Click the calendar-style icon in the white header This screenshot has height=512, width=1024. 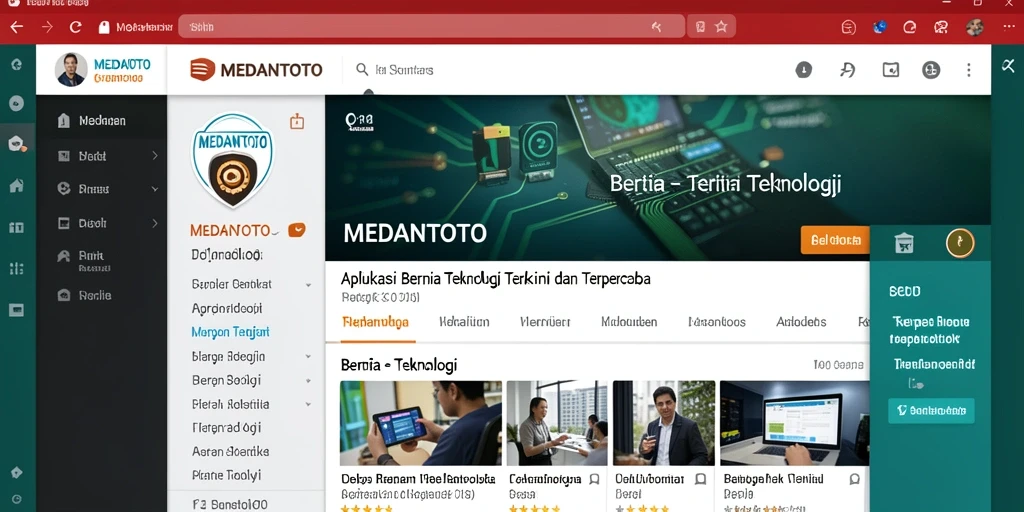pos(891,70)
